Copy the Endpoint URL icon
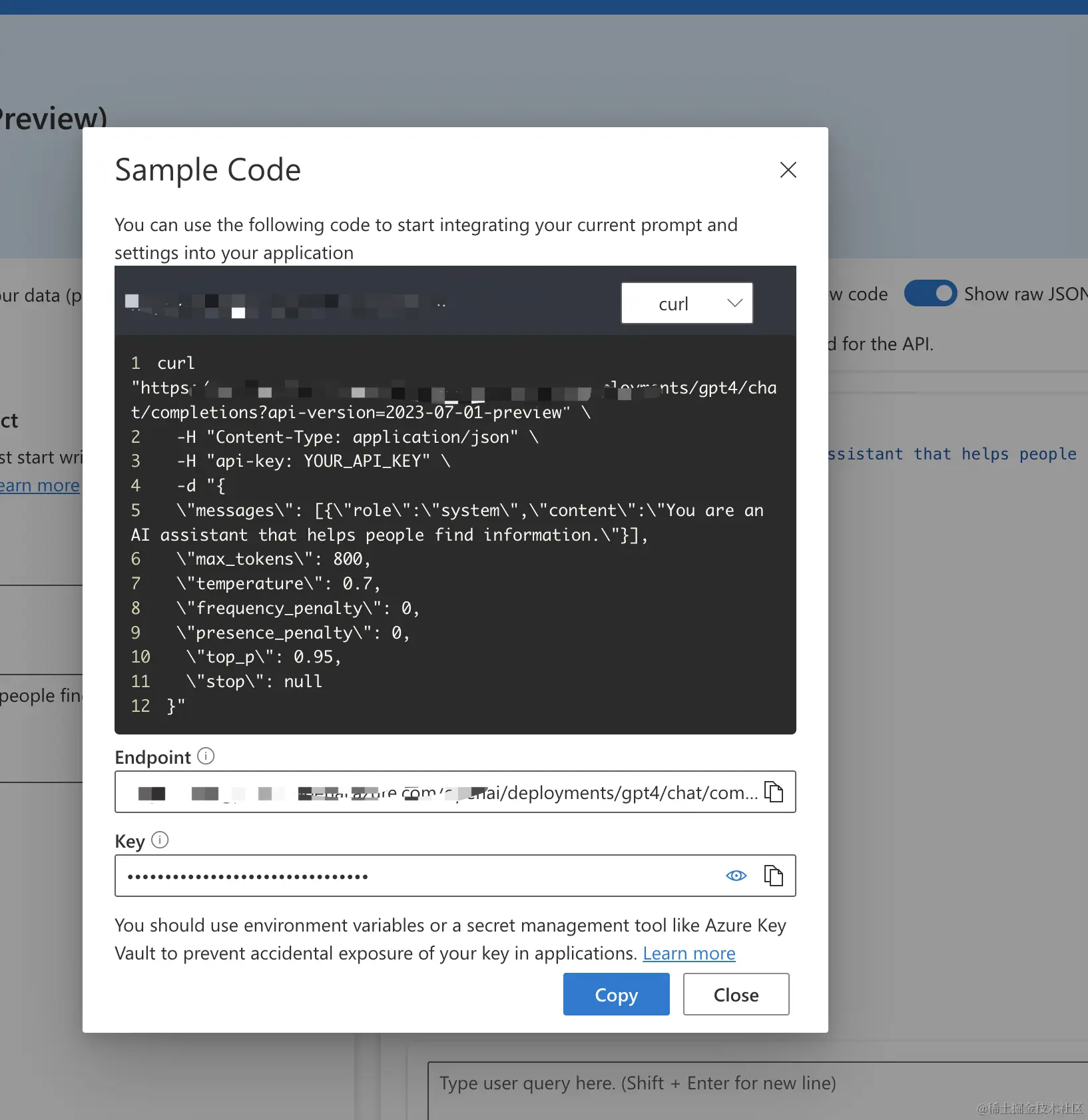The image size is (1088, 1120). [x=773, y=792]
